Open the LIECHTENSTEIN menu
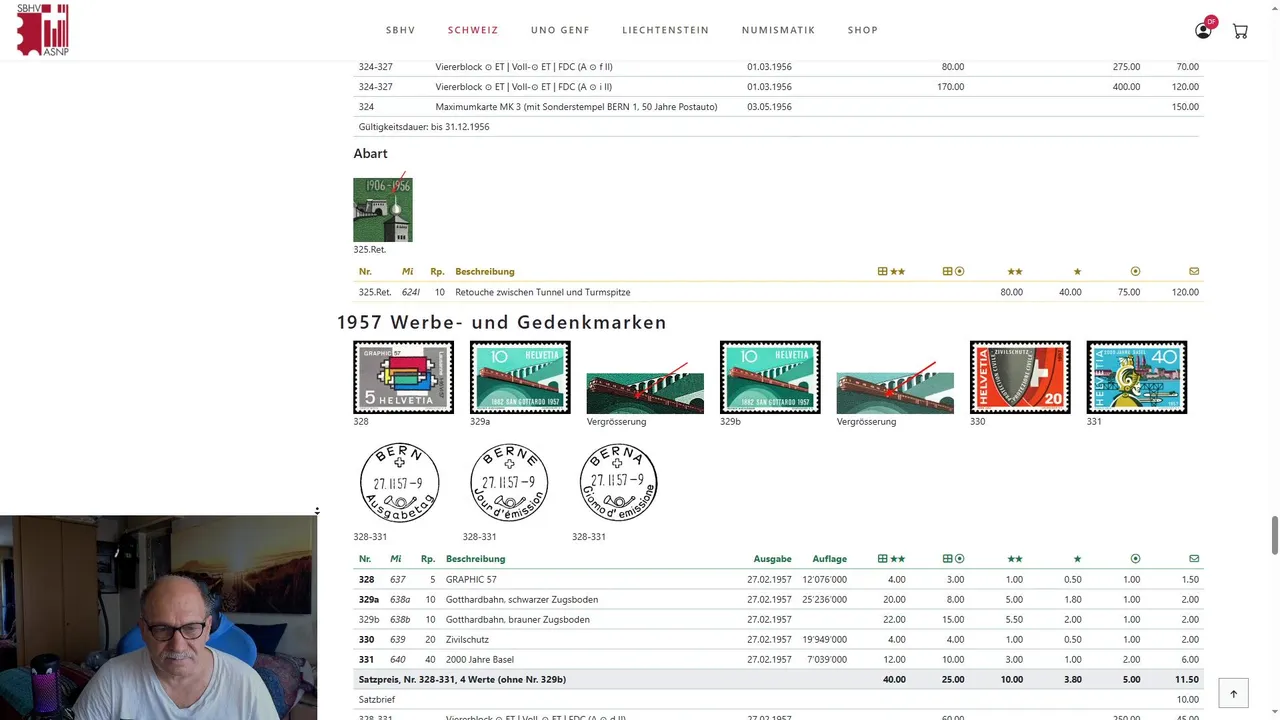This screenshot has width=1280, height=720. pos(665,30)
